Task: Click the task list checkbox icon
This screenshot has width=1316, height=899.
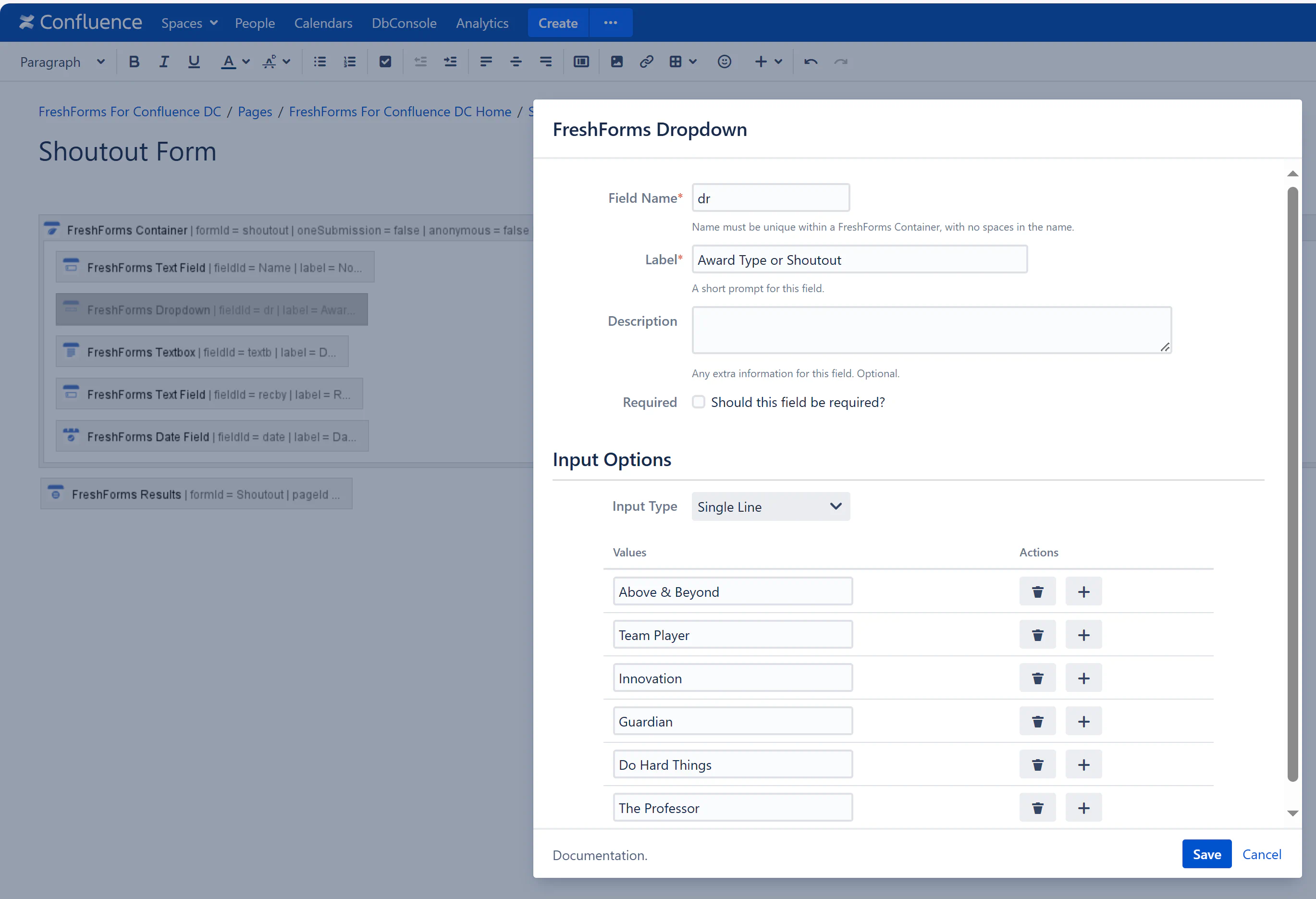Action: (385, 62)
